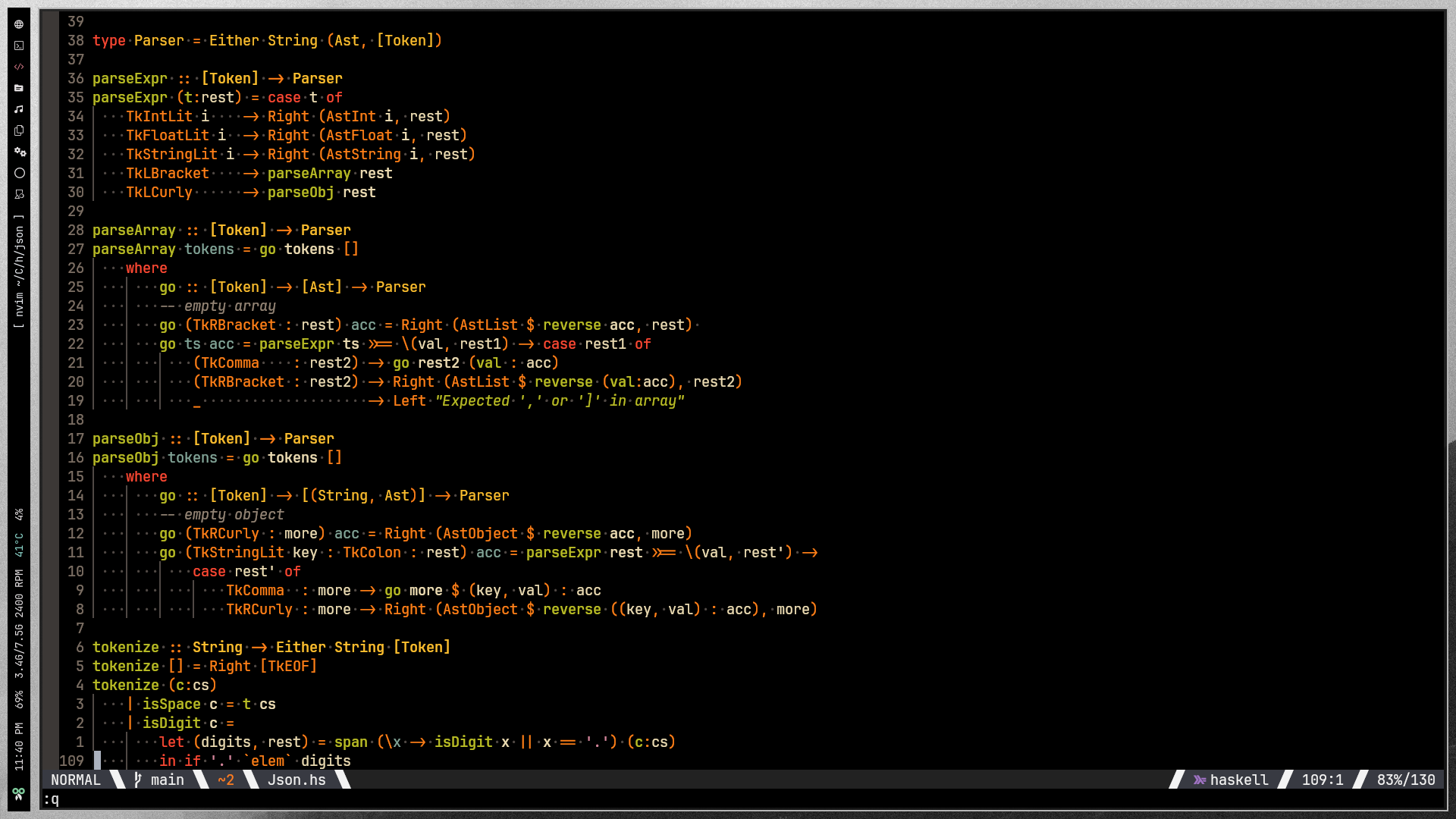The image size is (1456, 819).
Task: Click the 41°C temperature indicator
Action: pyautogui.click(x=19, y=544)
